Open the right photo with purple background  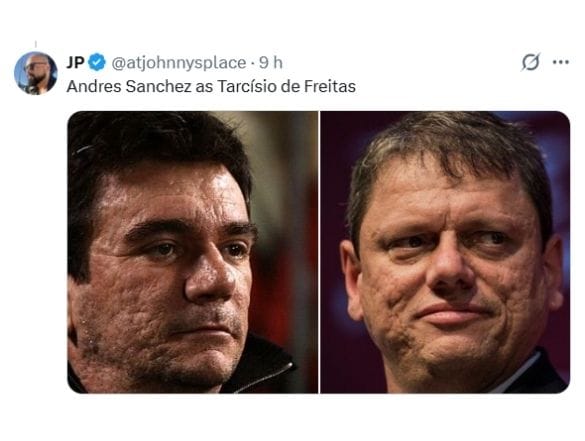click(445, 252)
